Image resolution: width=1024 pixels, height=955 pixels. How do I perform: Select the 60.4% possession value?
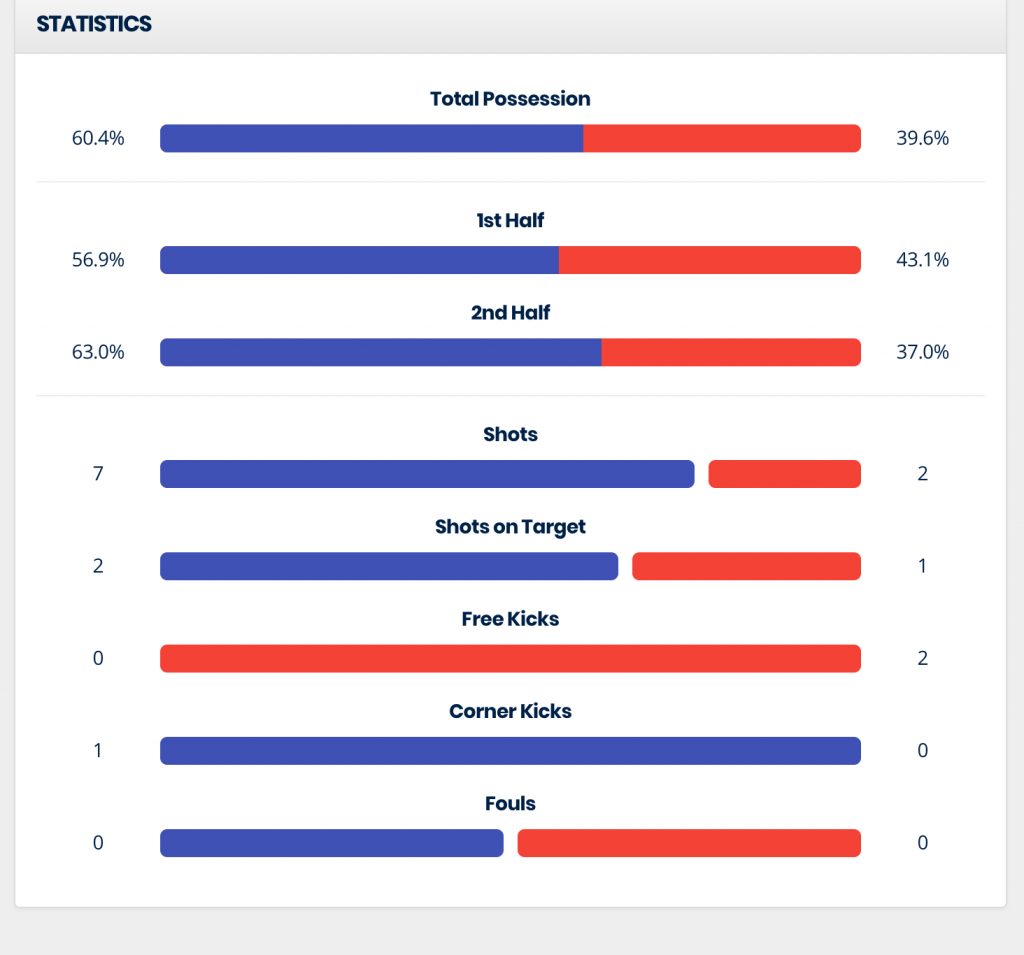click(98, 138)
